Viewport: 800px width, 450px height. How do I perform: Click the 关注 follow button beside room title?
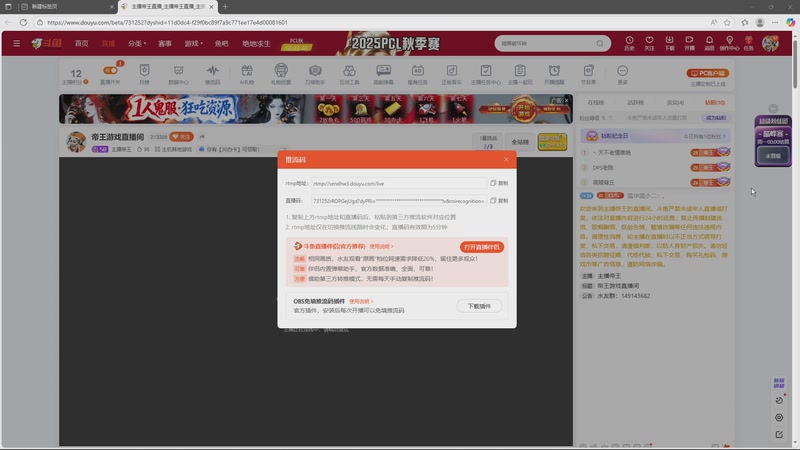(182, 137)
